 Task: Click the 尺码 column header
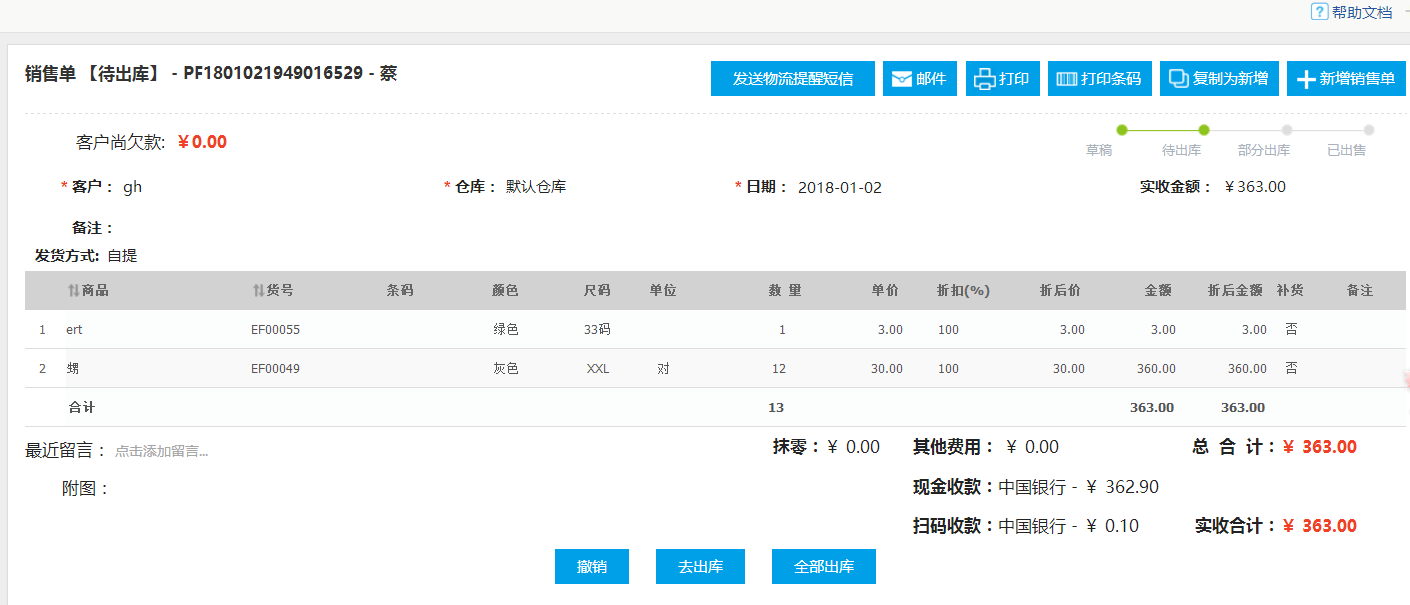(597, 290)
